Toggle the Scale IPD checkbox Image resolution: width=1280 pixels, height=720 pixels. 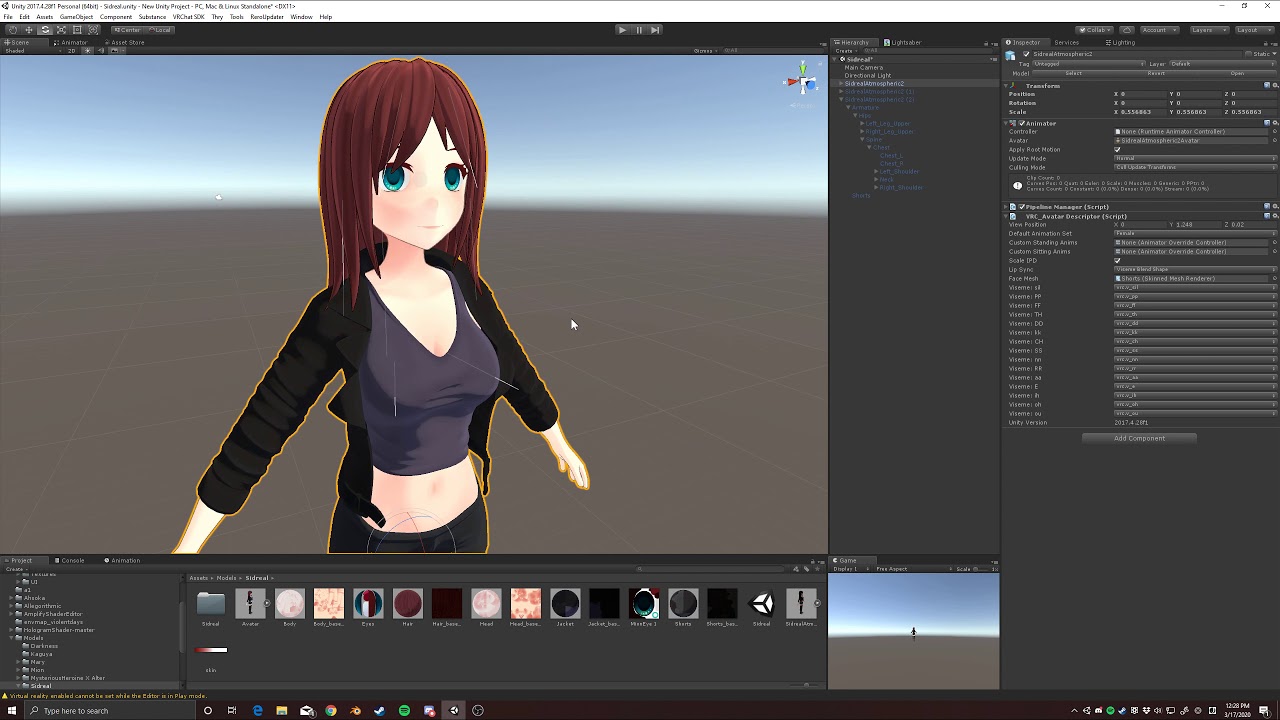coord(1118,261)
